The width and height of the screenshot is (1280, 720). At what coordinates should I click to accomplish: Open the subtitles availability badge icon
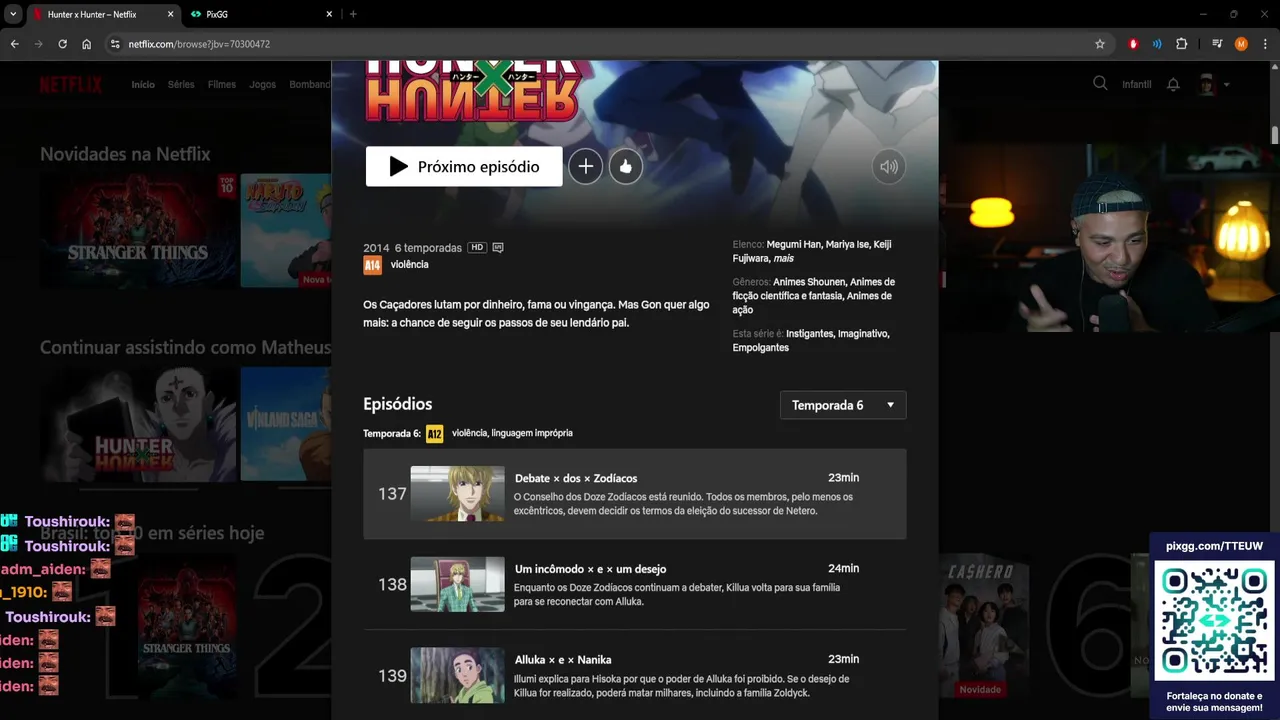tap(498, 247)
